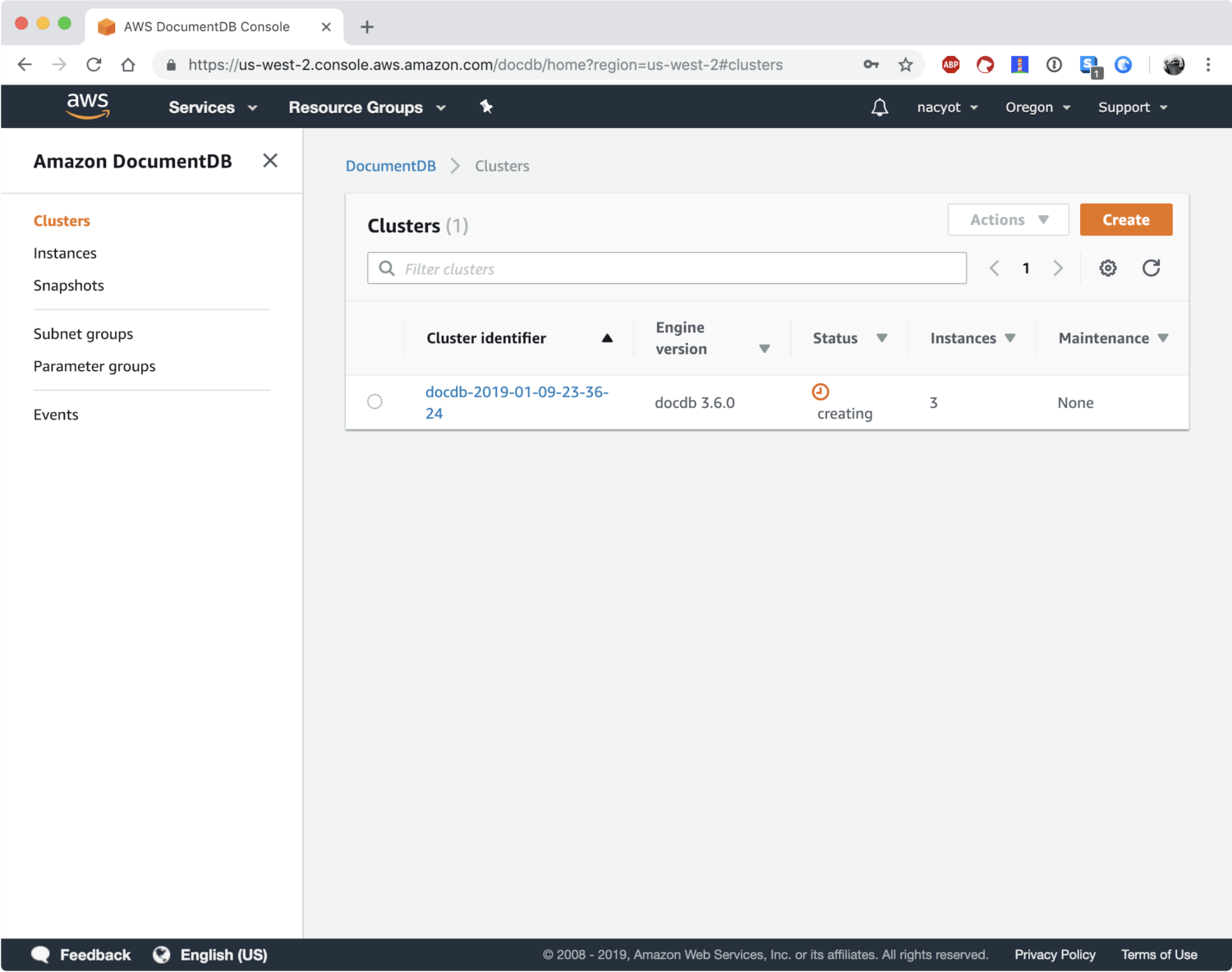The width and height of the screenshot is (1232, 972).
Task: Open Events in the sidebar
Action: tap(56, 415)
